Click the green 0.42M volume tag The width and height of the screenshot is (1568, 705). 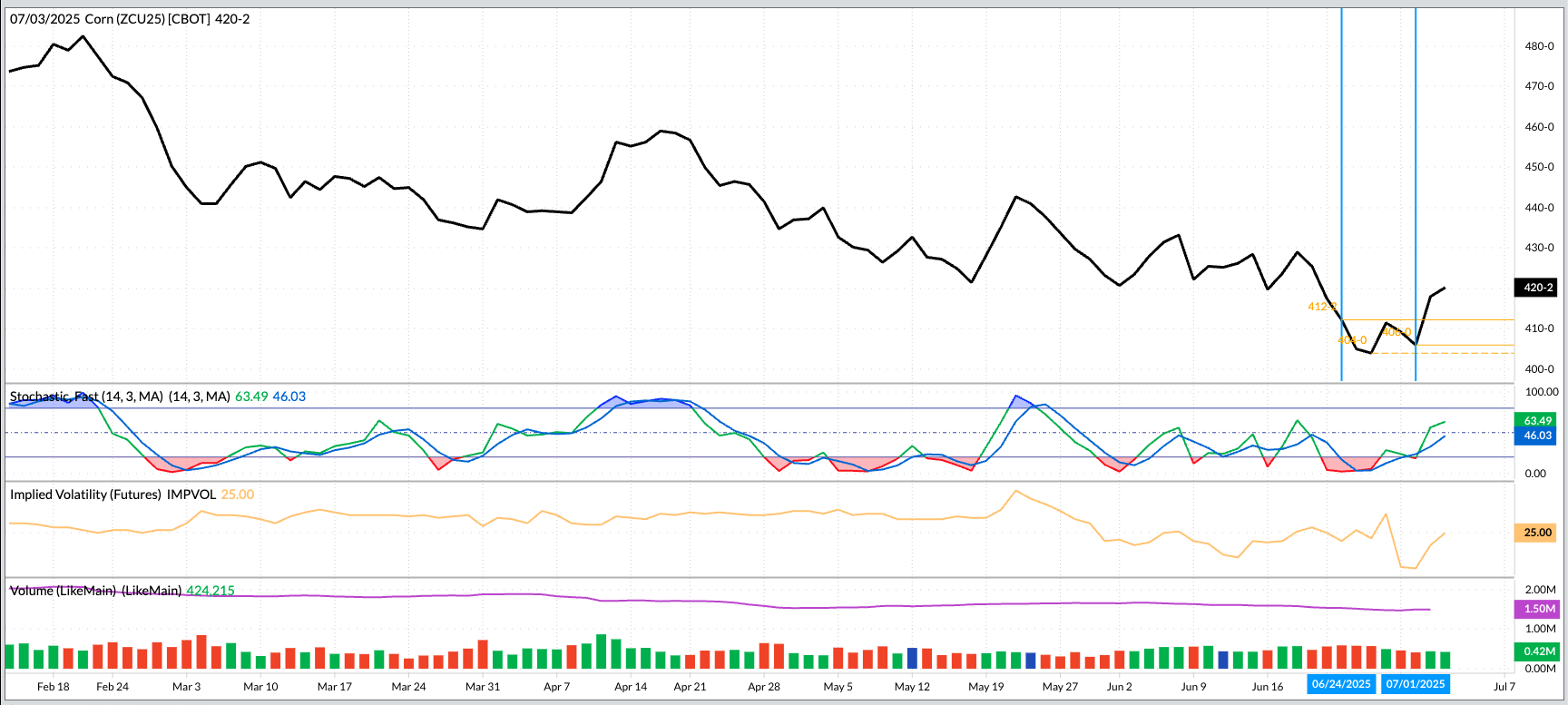[1539, 651]
